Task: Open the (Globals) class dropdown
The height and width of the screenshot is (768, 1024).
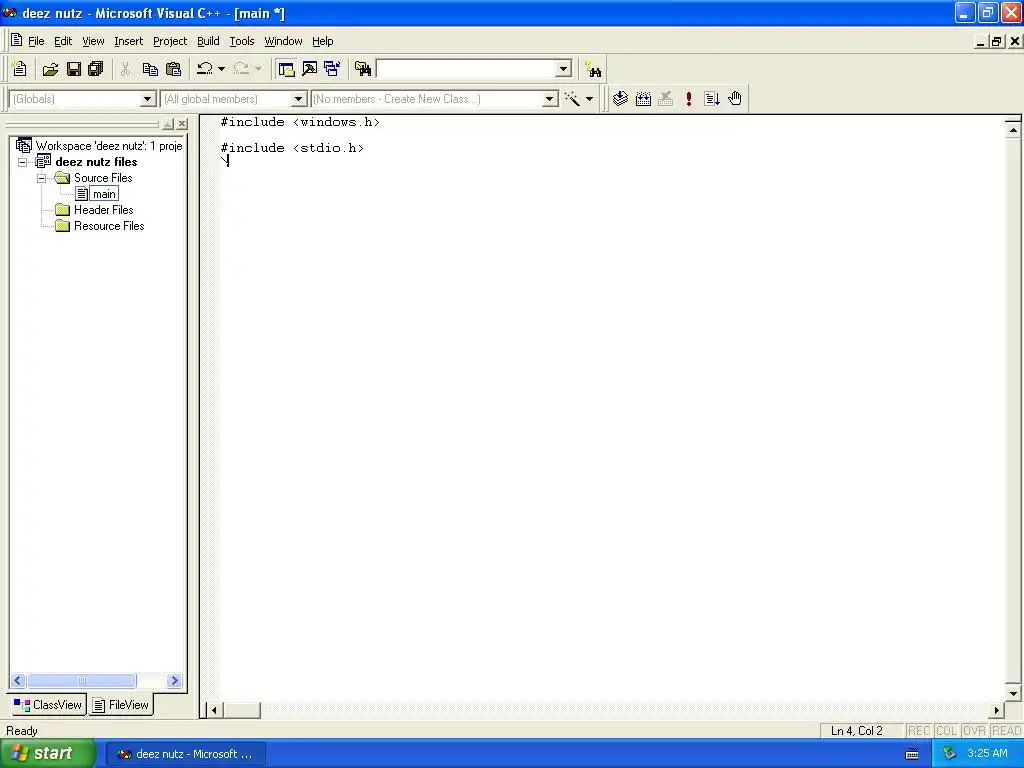Action: (x=148, y=99)
